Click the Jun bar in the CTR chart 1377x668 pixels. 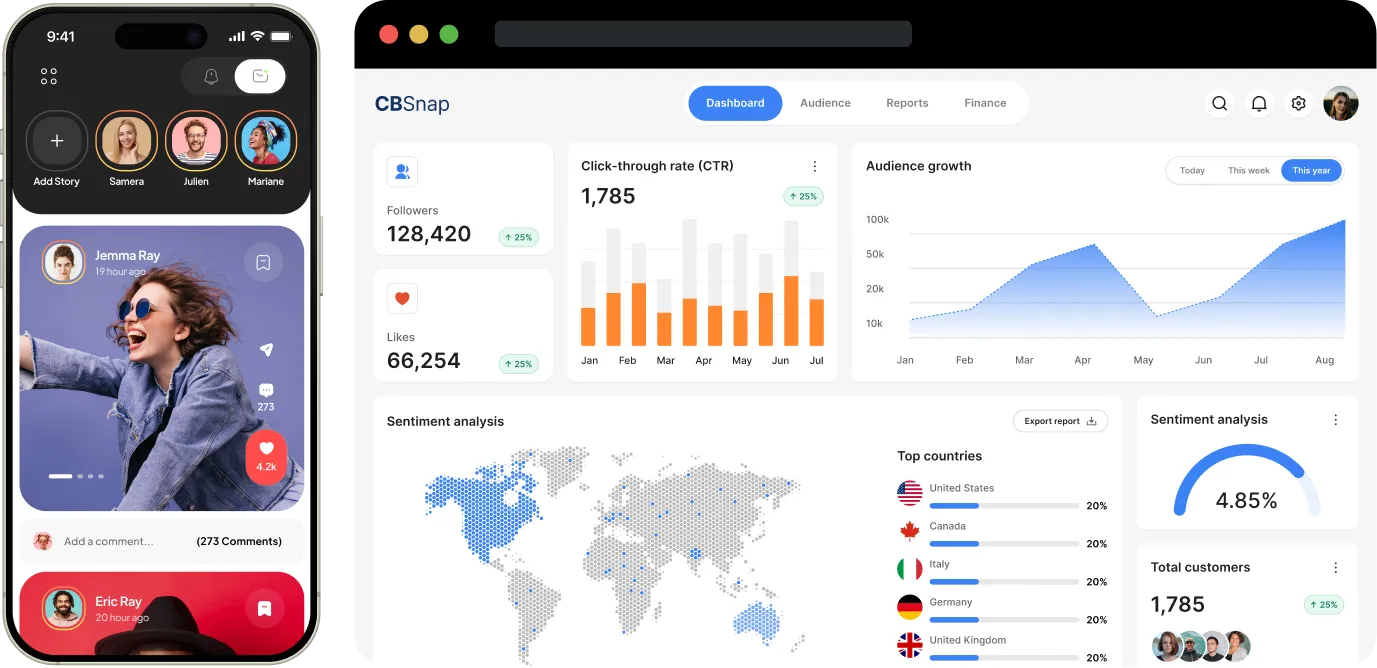[791, 284]
